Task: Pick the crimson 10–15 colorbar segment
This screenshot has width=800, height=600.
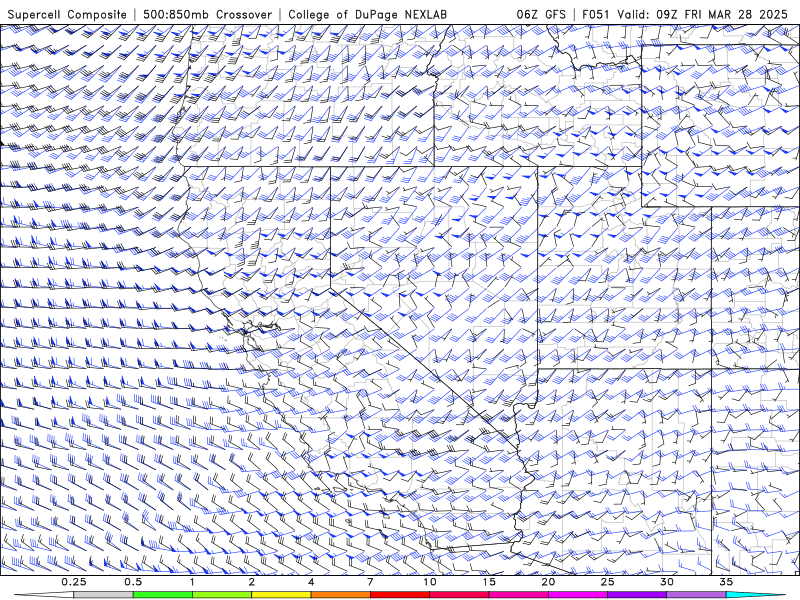Action: pyautogui.click(x=459, y=595)
